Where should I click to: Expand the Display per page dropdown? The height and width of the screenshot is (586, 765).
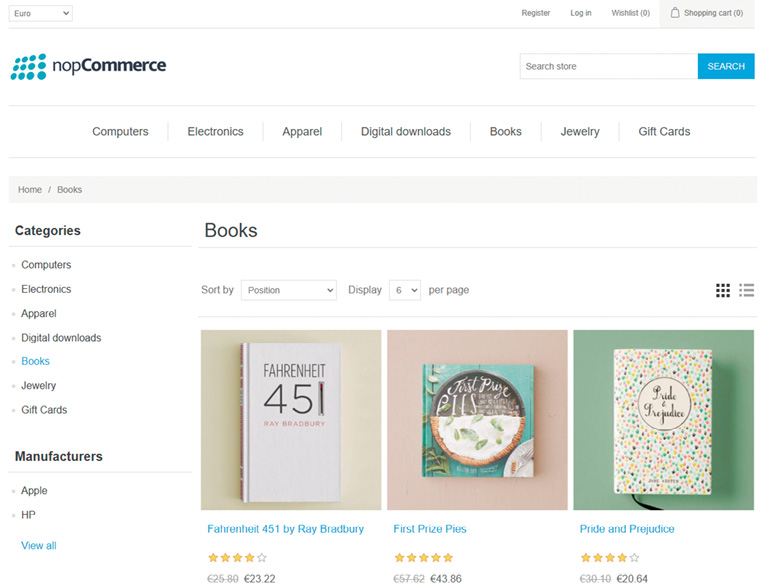tap(405, 290)
